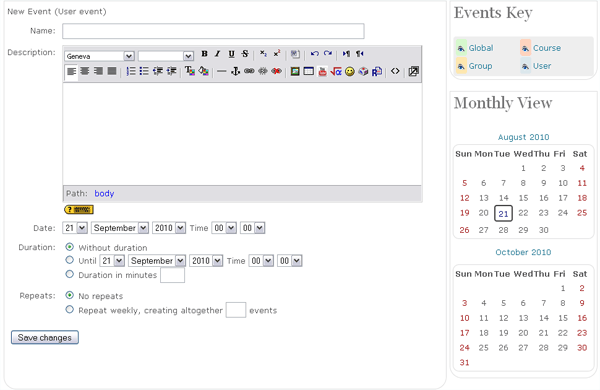The image size is (600, 390).
Task: Insert smiley emoticon
Action: (x=349, y=72)
